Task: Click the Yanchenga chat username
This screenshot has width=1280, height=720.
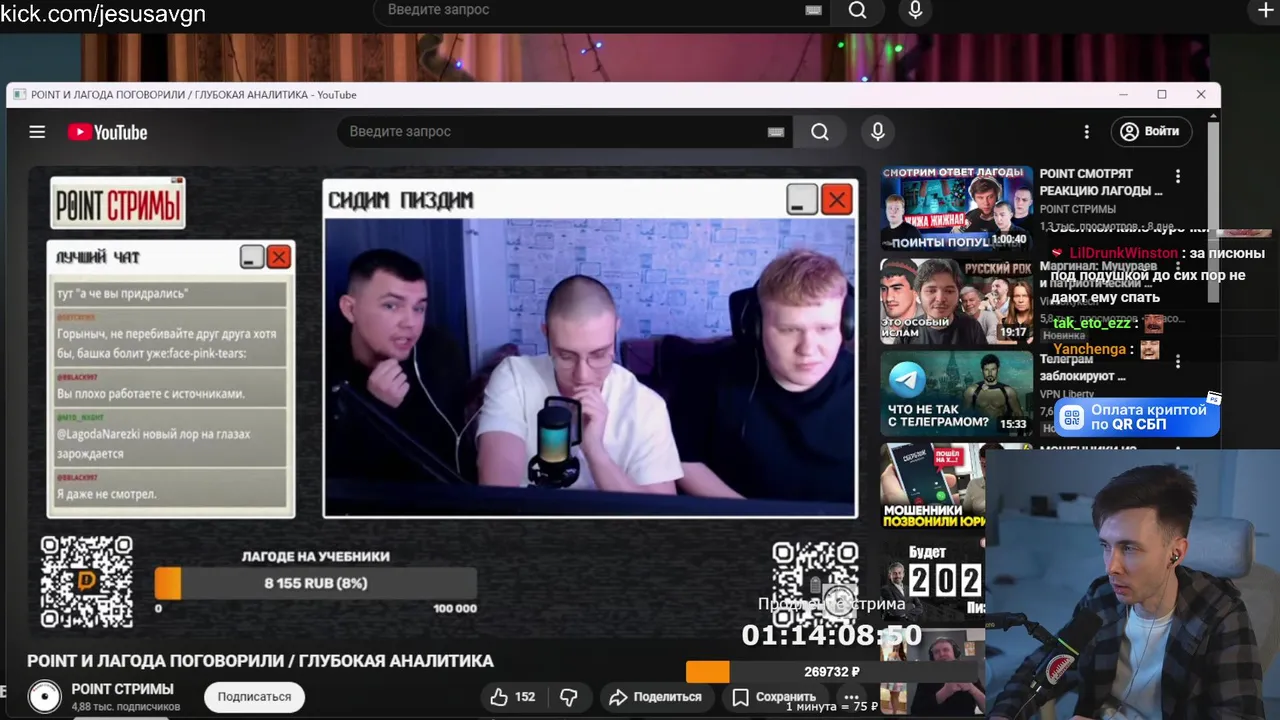Action: click(1089, 349)
